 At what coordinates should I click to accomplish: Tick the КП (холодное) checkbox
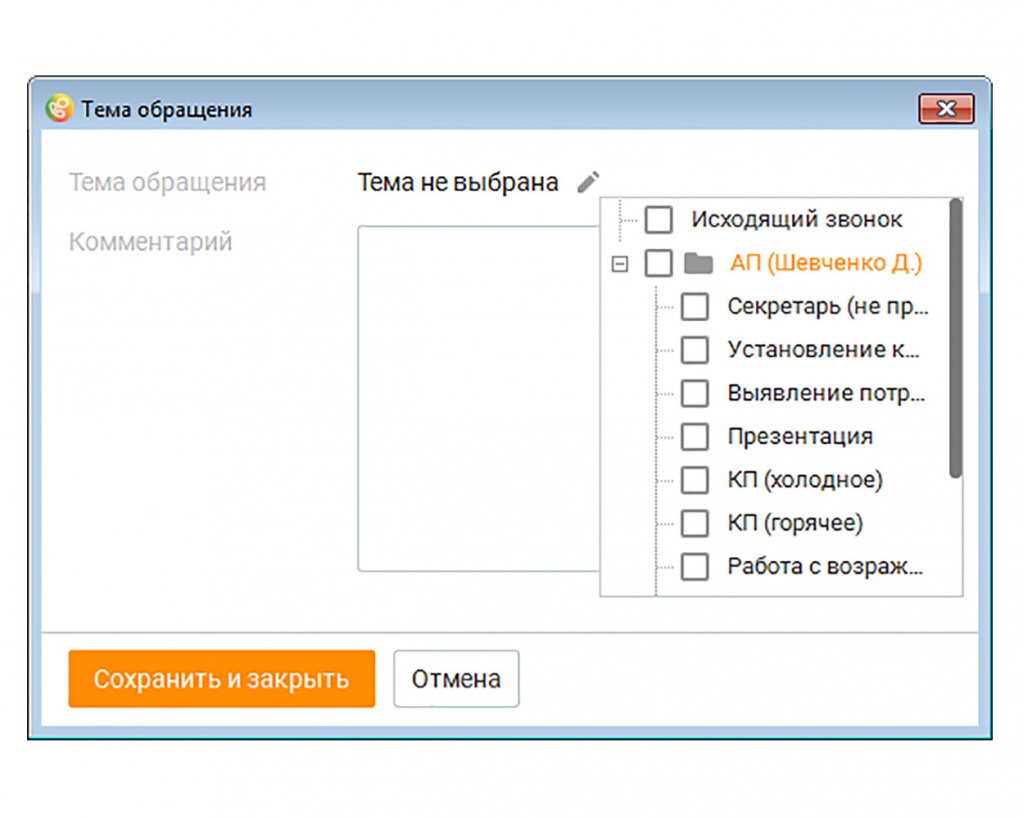tap(694, 480)
